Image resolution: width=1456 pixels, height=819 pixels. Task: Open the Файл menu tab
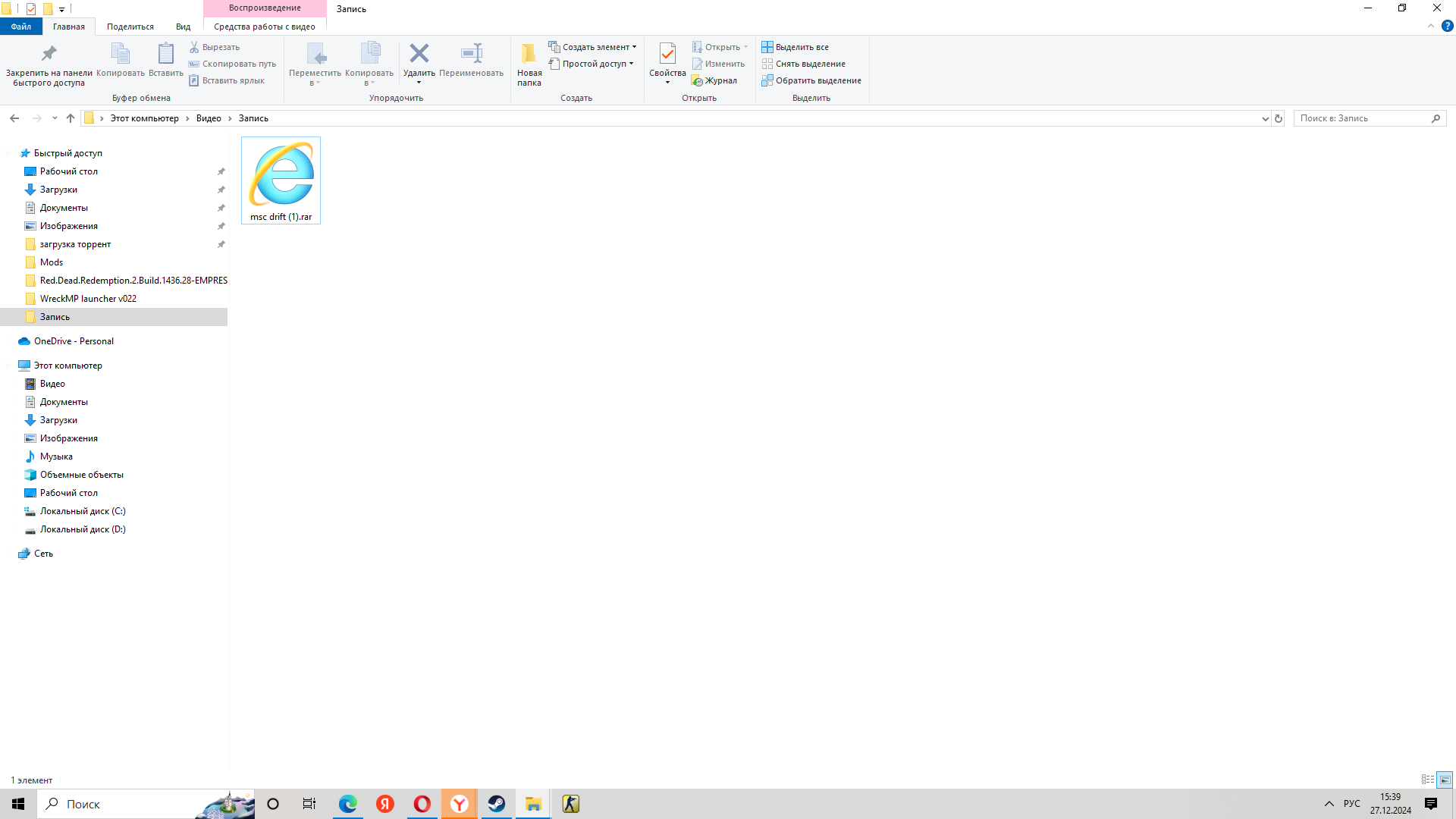21,27
